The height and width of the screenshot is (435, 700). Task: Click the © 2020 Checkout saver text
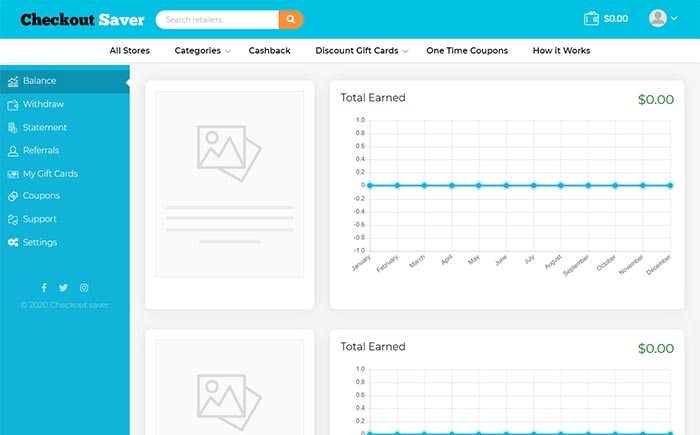65,305
